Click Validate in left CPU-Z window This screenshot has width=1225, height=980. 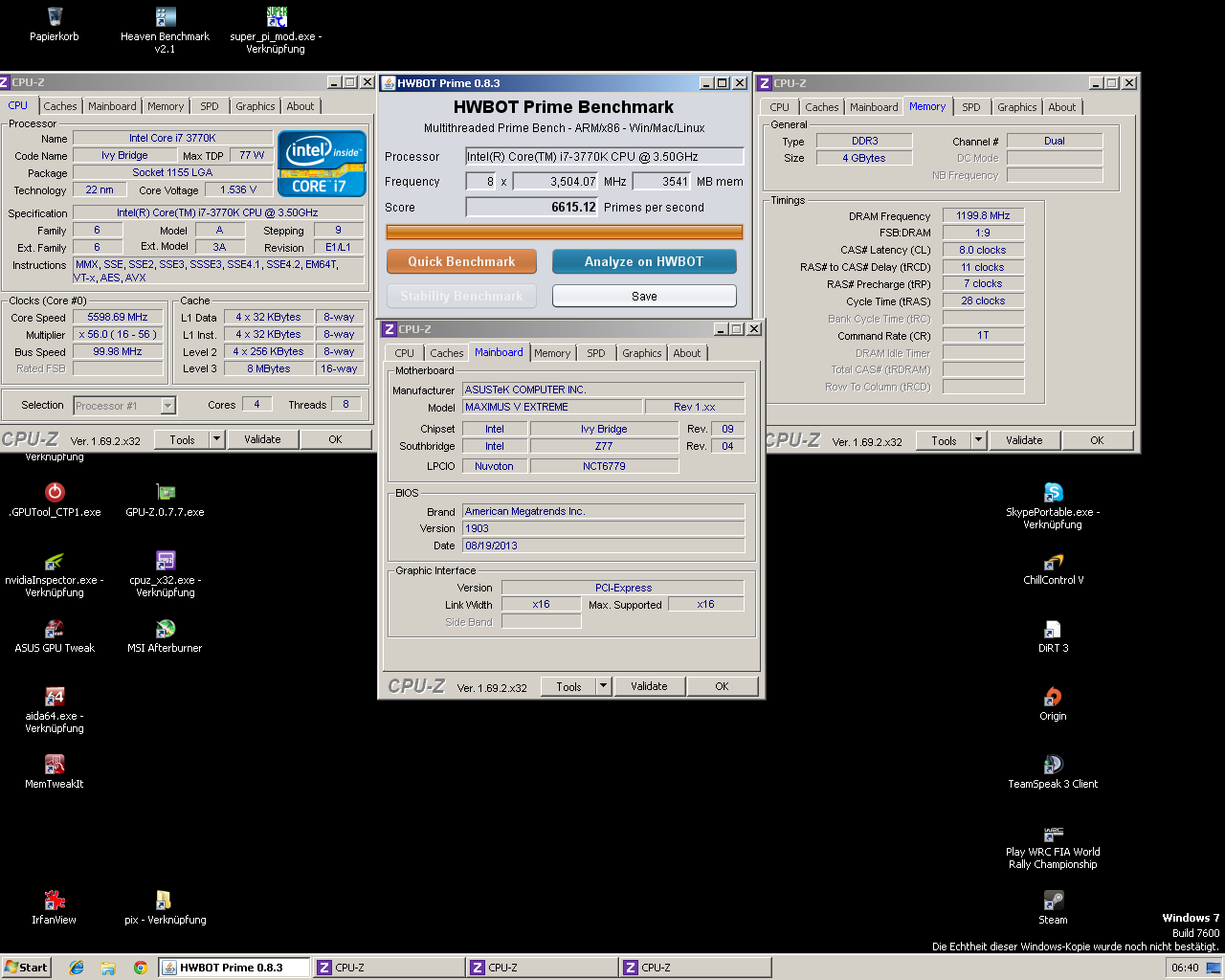[x=262, y=439]
